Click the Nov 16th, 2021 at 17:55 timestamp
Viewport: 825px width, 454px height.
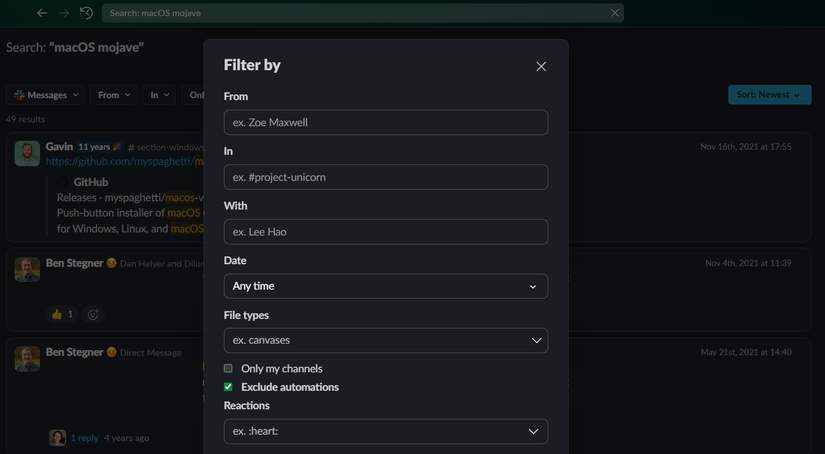[746, 147]
